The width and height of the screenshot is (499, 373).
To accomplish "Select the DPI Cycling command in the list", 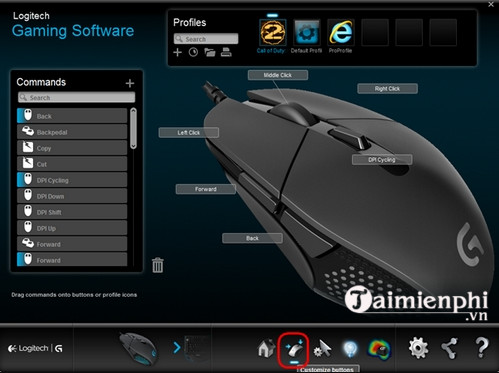I will coord(72,180).
